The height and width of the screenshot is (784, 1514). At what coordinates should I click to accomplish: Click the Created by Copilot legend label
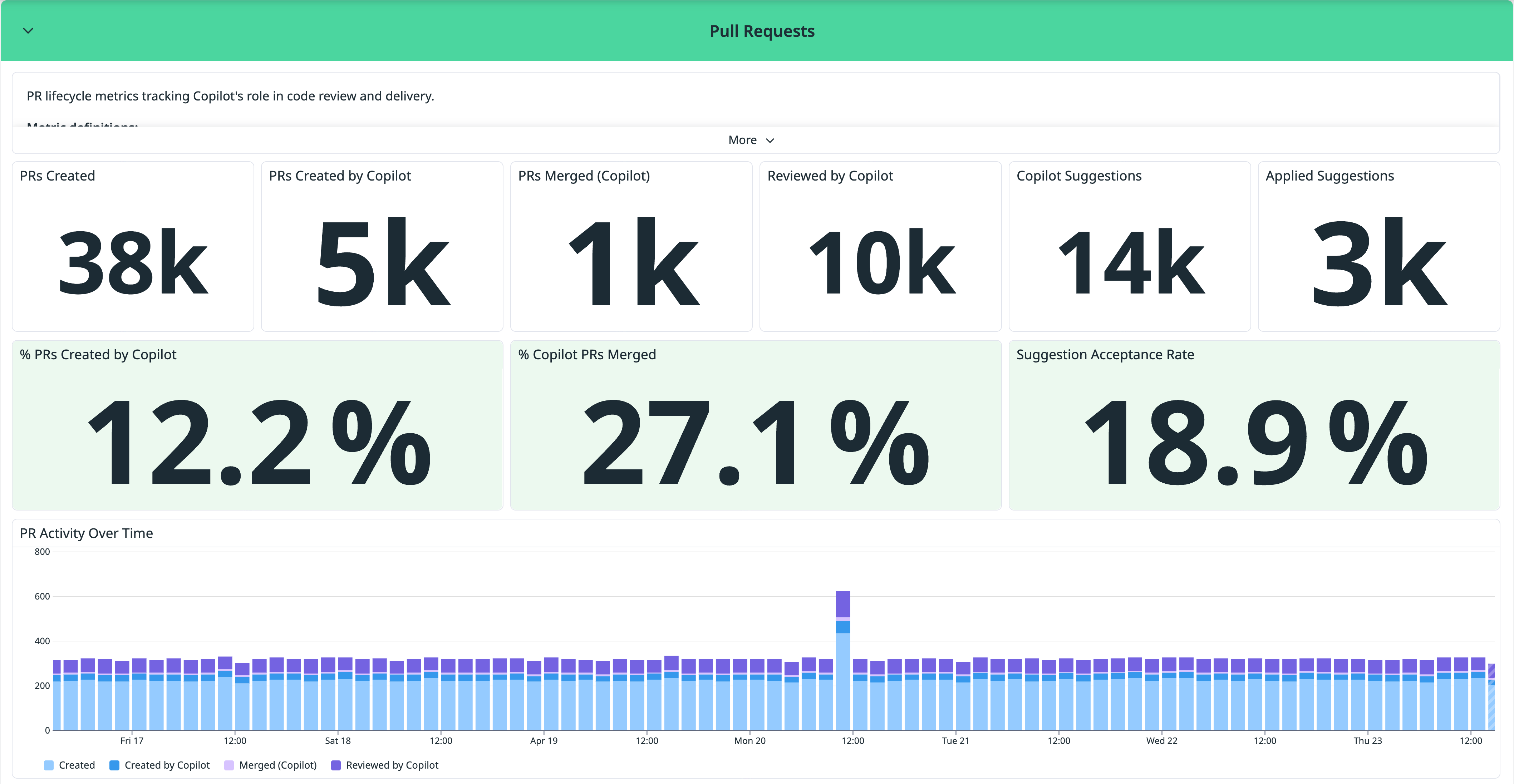point(167,765)
